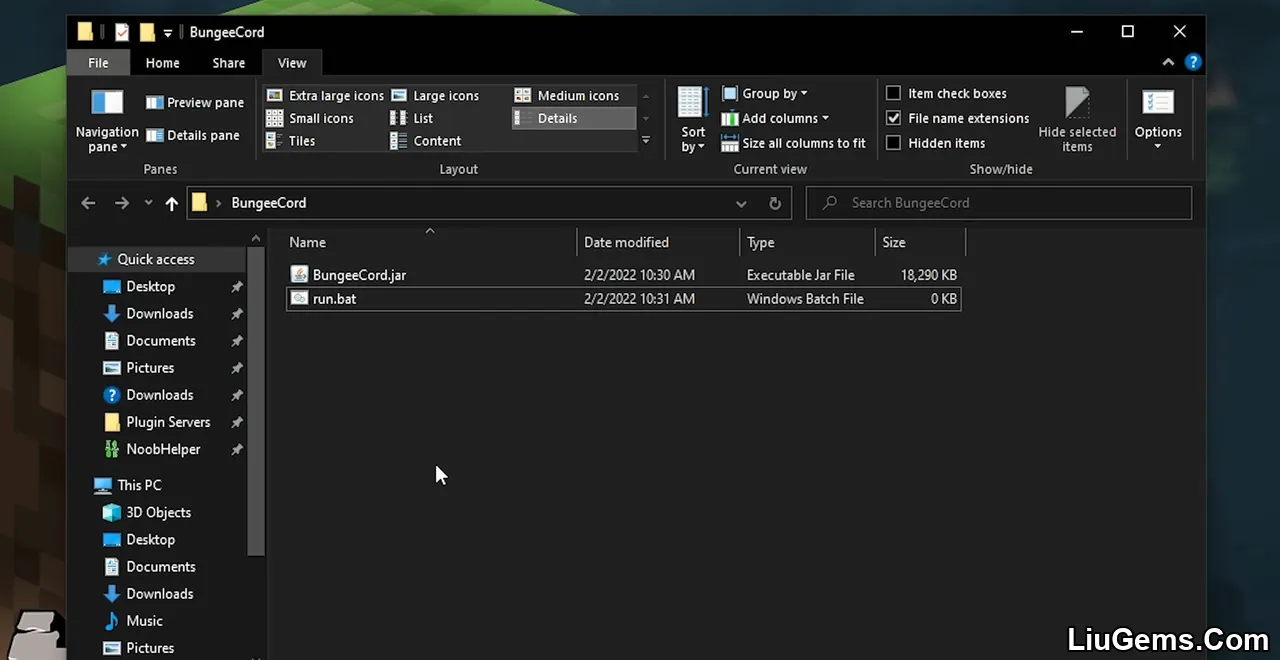Select Large icons layout
Image resolution: width=1280 pixels, height=660 pixels.
click(x=435, y=95)
